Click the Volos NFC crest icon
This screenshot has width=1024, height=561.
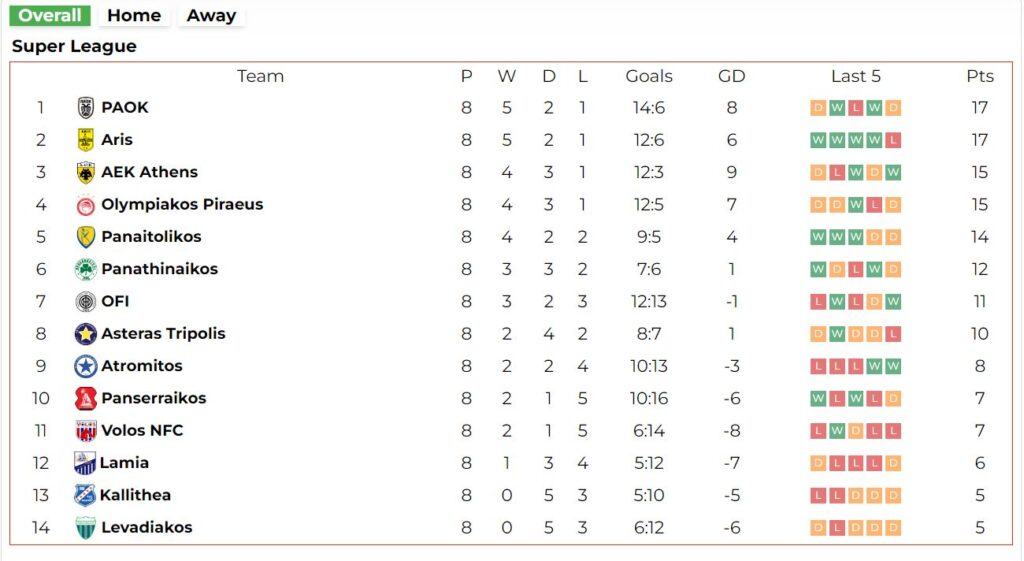pyautogui.click(x=86, y=431)
